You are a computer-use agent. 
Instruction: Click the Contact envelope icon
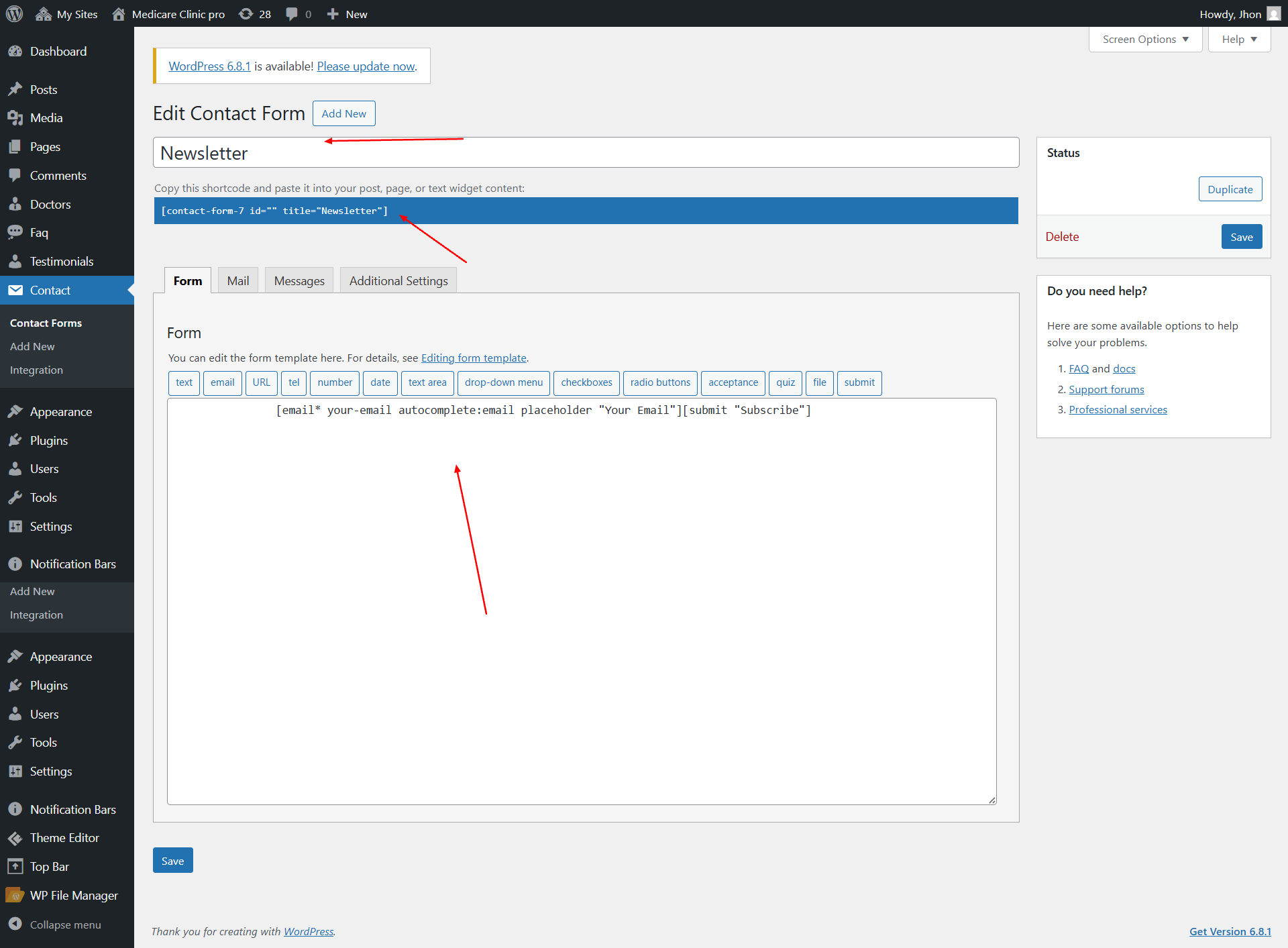pyautogui.click(x=15, y=291)
